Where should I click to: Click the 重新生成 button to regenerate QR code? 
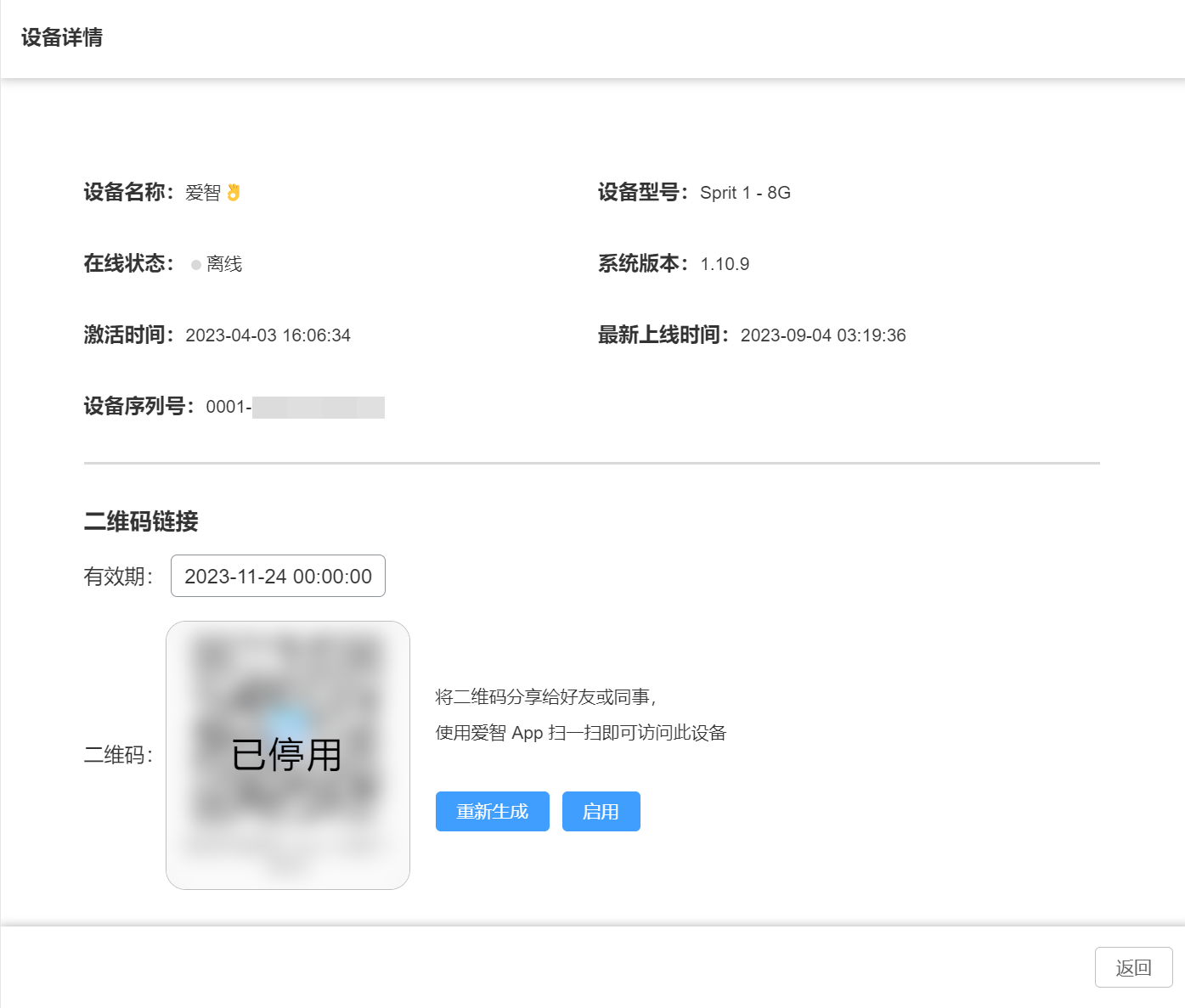pyautogui.click(x=493, y=811)
